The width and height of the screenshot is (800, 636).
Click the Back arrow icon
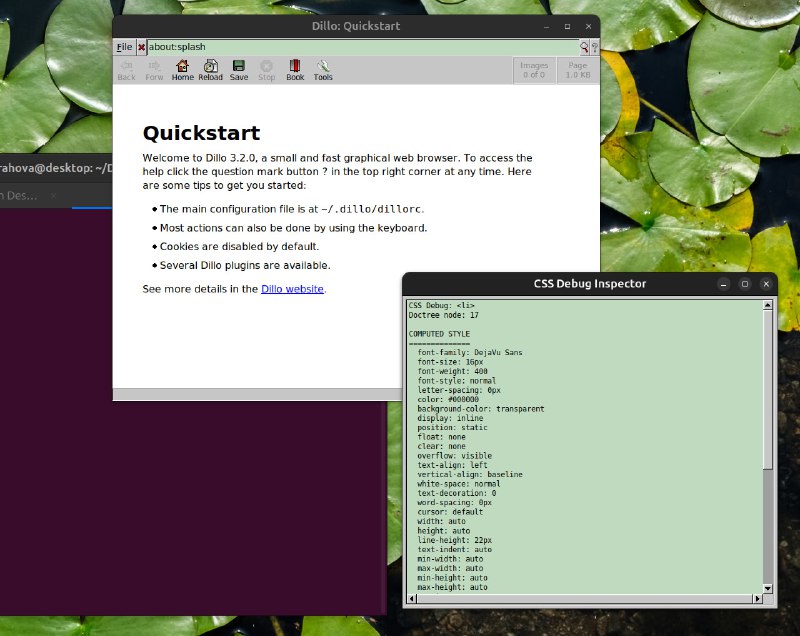[126, 69]
